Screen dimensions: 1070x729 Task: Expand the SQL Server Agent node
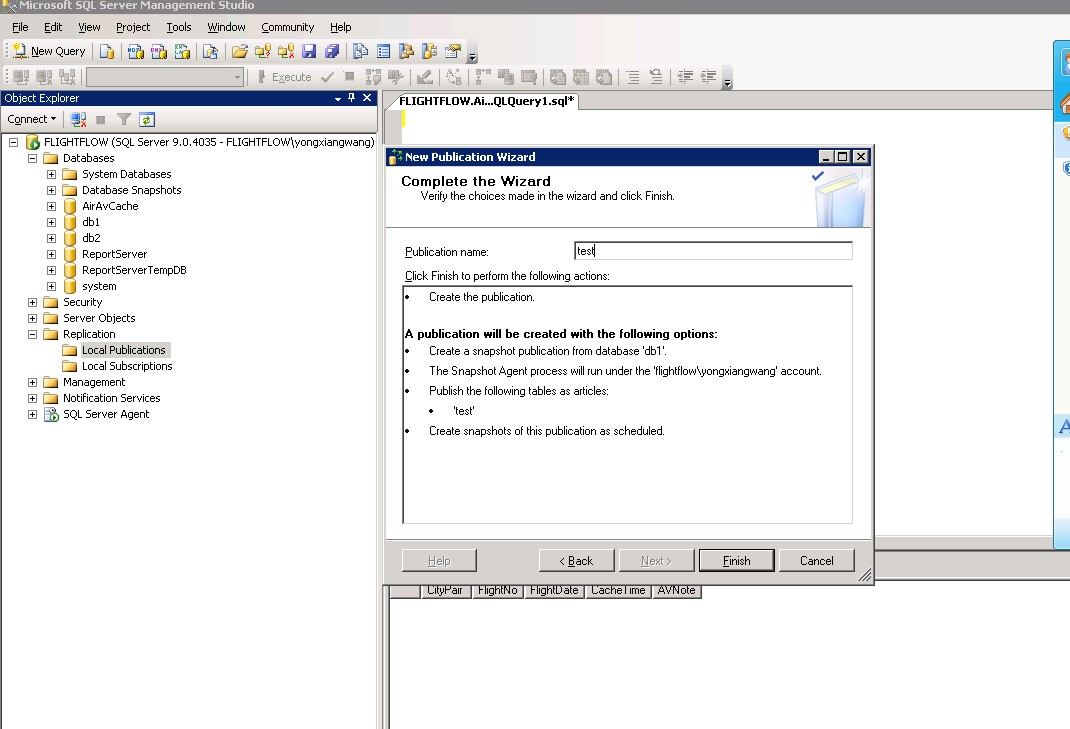pyautogui.click(x=32, y=414)
